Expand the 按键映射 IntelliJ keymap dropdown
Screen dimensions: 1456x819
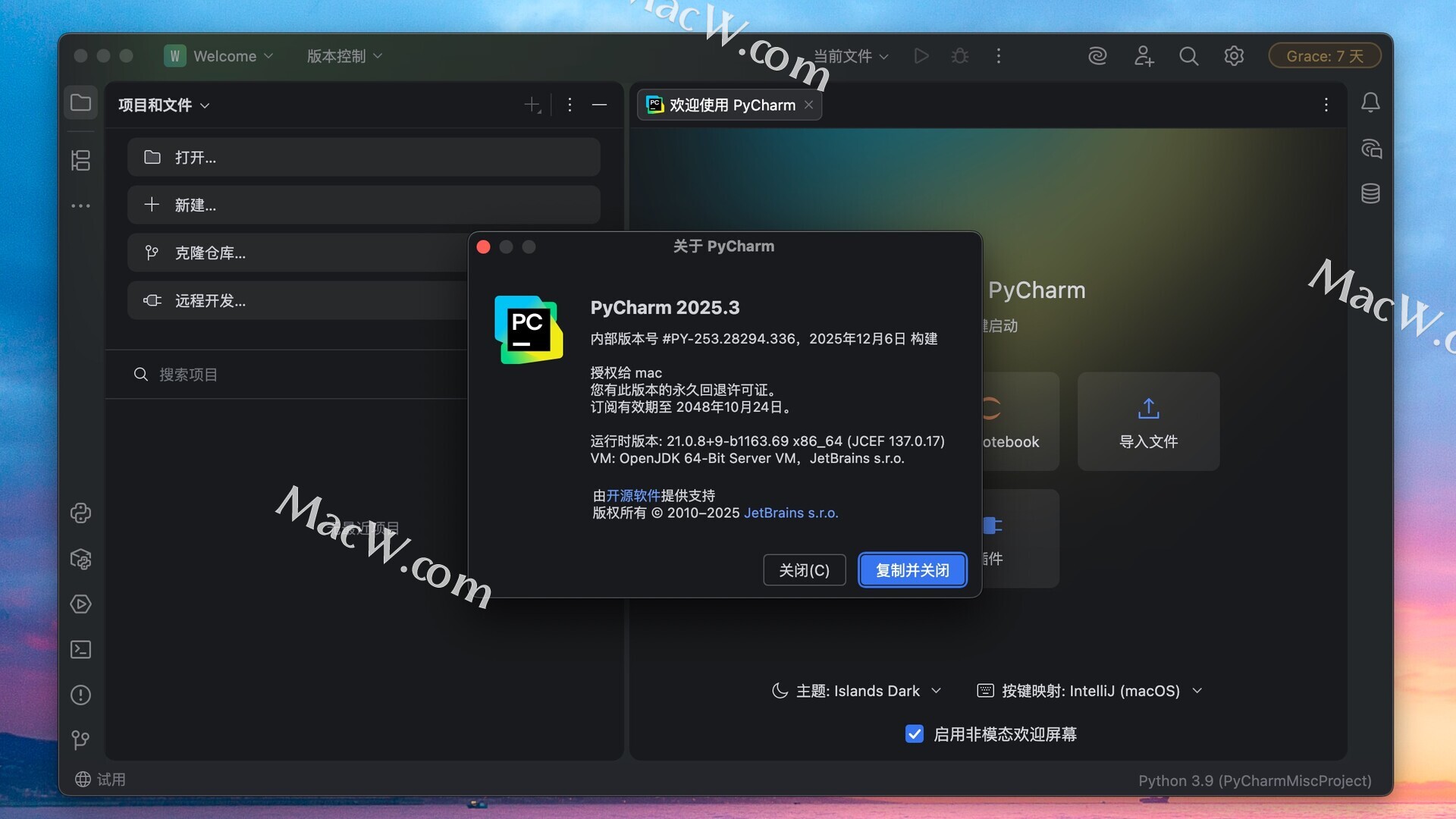(x=1090, y=691)
